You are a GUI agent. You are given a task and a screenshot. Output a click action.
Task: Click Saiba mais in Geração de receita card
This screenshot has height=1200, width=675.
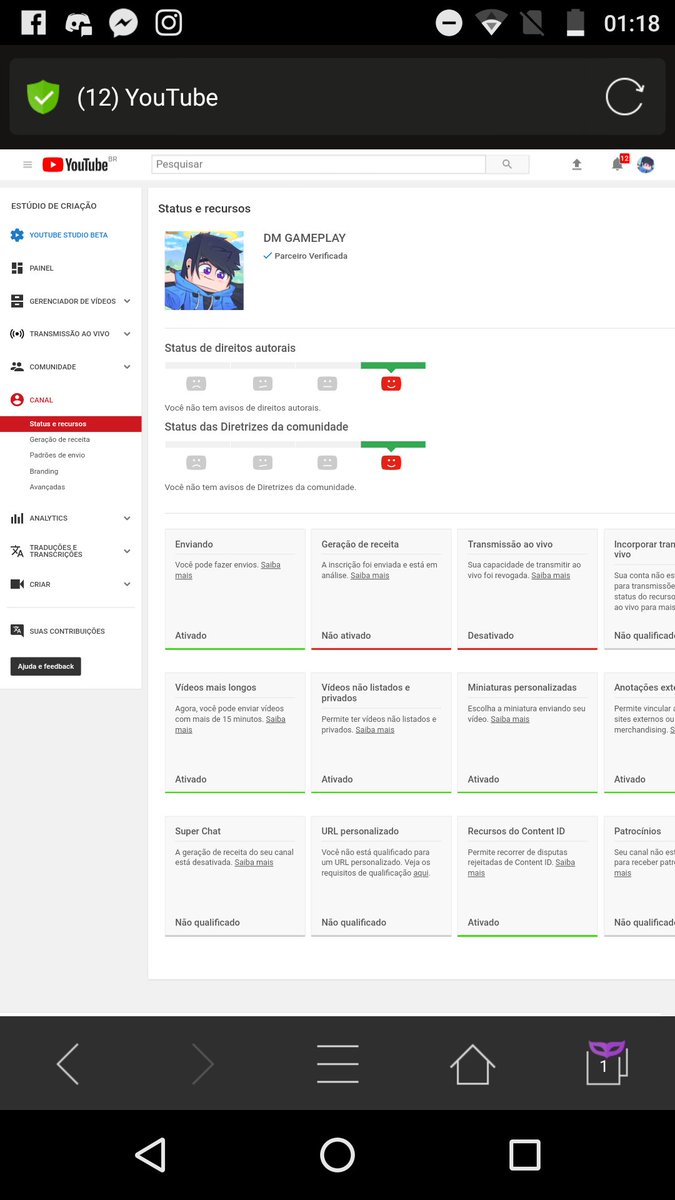tap(369, 576)
